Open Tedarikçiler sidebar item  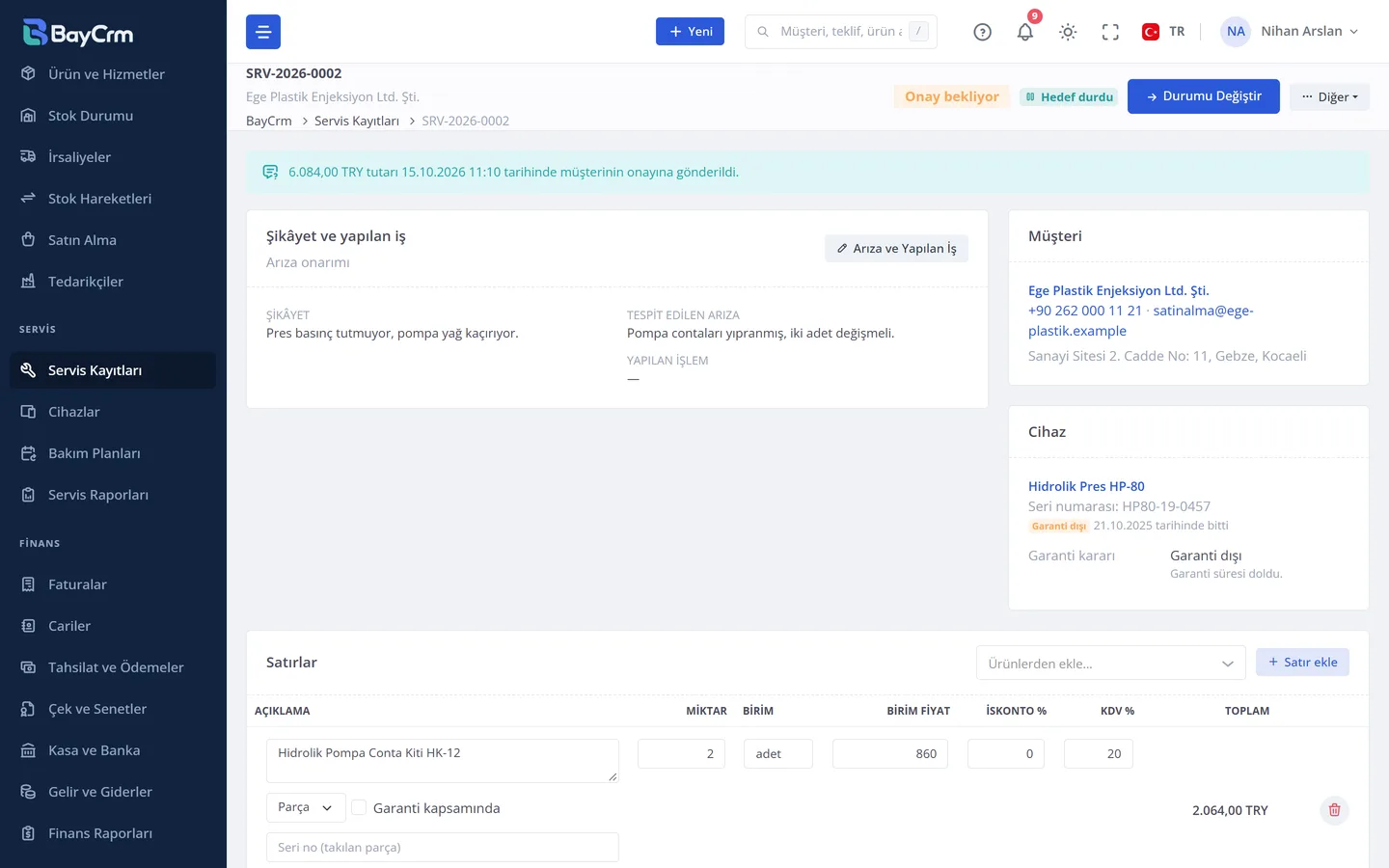[x=113, y=282]
